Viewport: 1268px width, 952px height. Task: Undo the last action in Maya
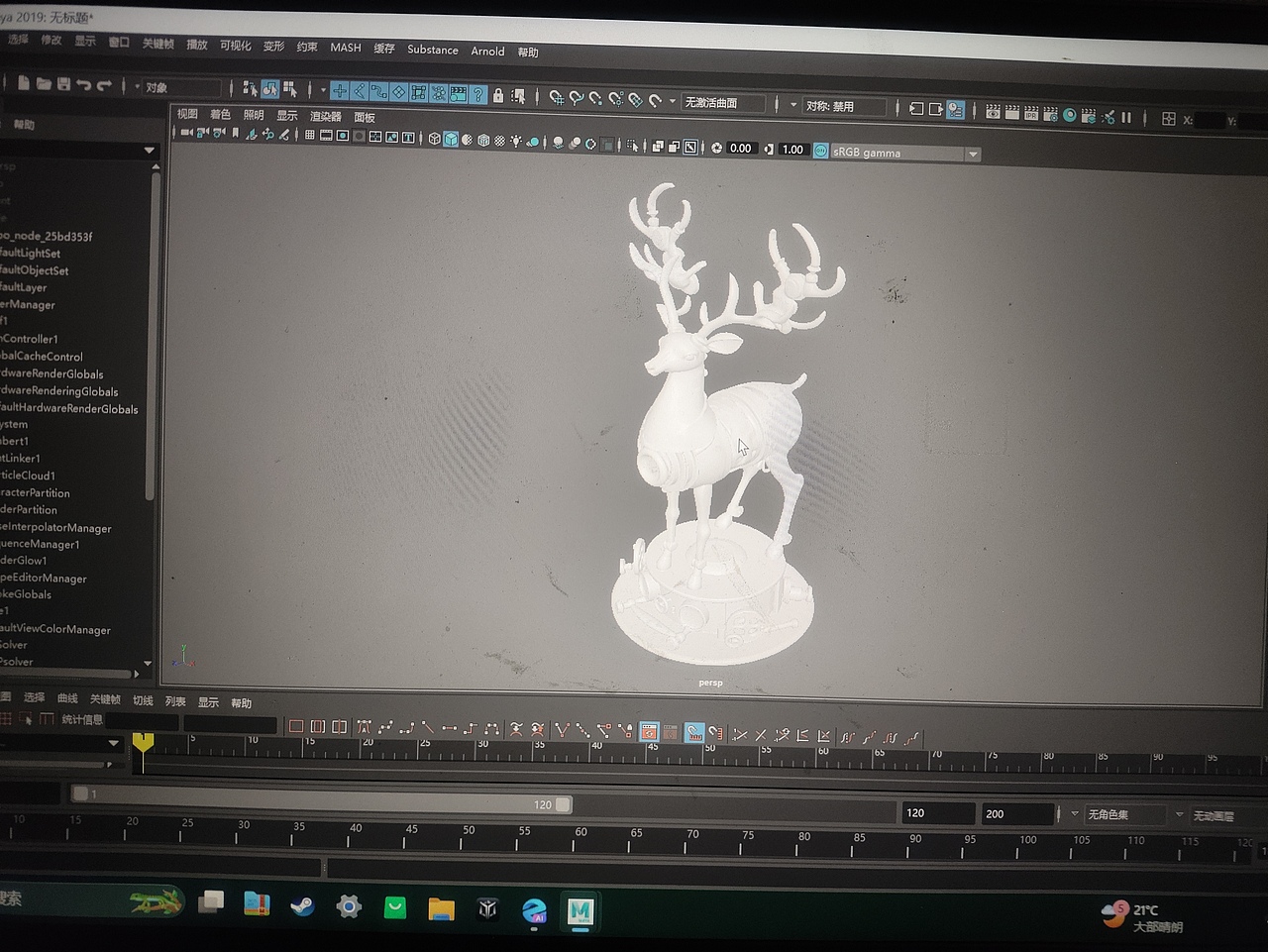click(83, 85)
